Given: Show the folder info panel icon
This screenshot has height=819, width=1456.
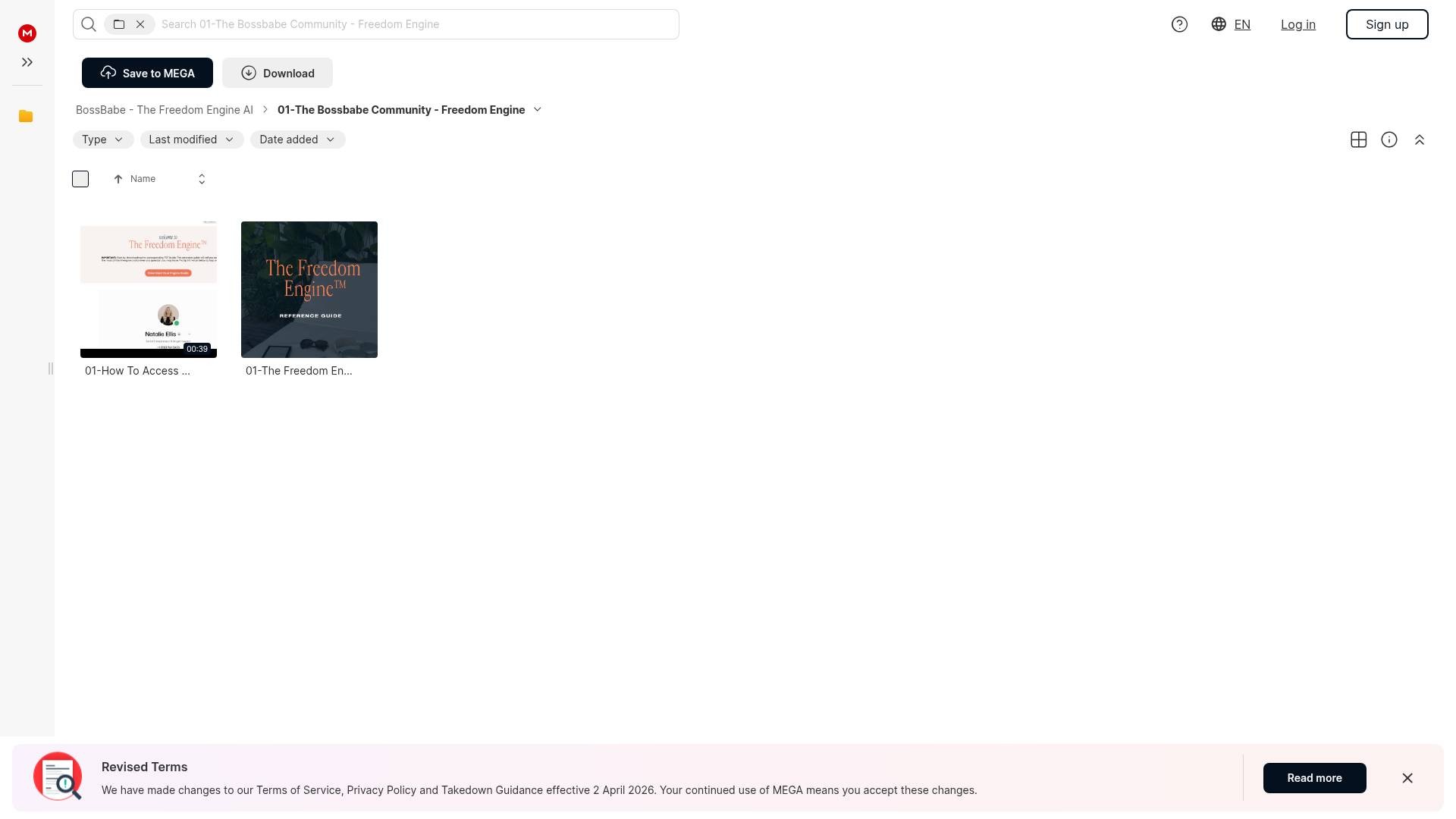Looking at the screenshot, I should coord(1389,140).
